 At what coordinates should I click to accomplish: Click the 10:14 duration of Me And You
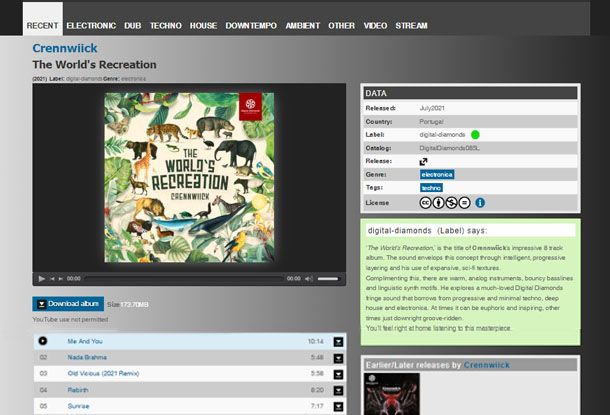pos(316,341)
